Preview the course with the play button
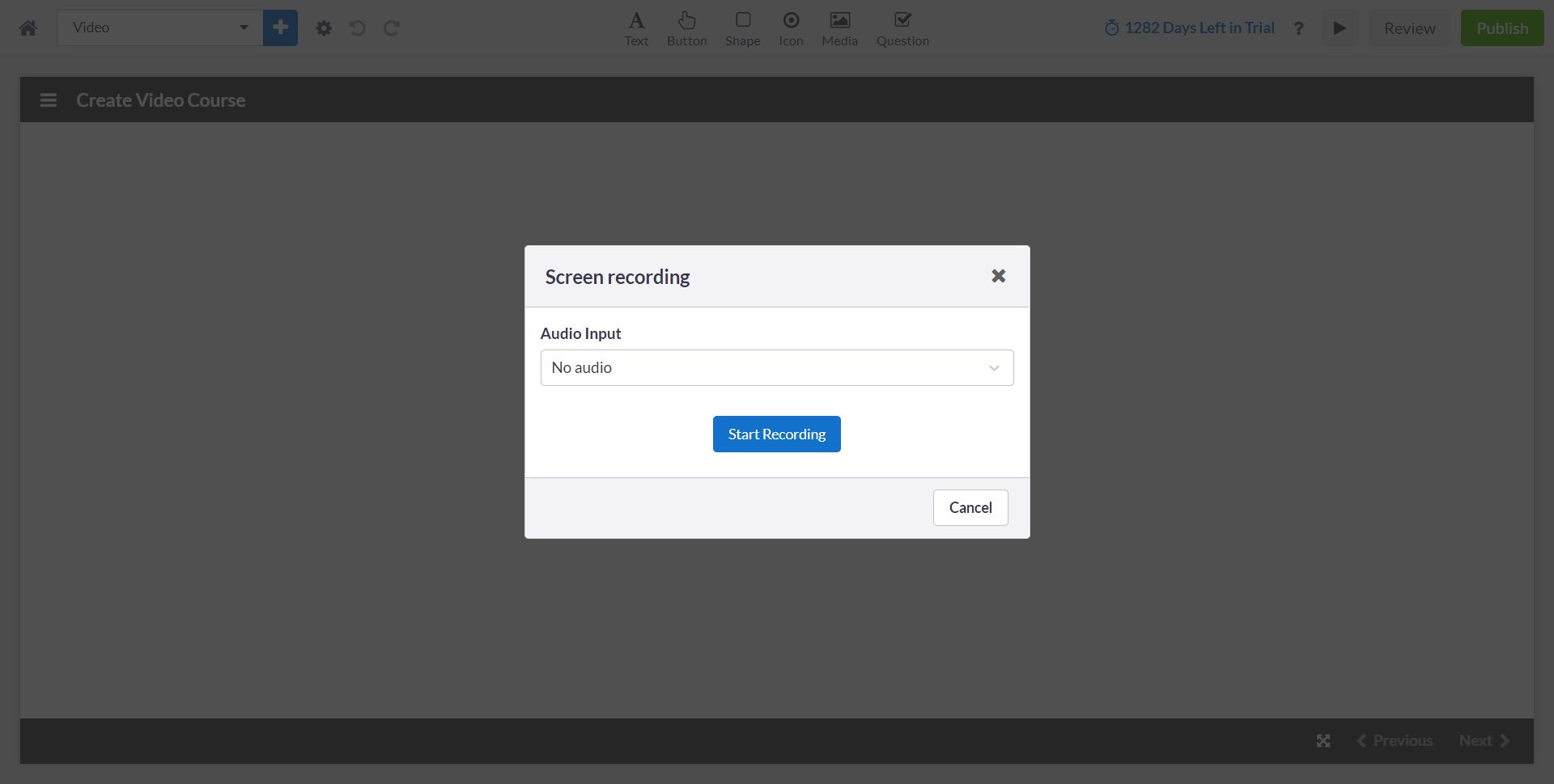Screen dimensions: 1554x784 pos(1340,28)
